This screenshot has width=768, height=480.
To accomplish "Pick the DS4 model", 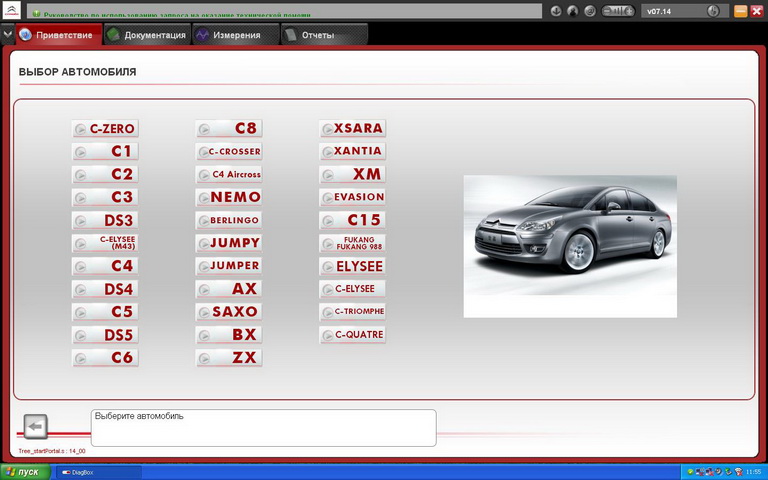I will point(105,289).
